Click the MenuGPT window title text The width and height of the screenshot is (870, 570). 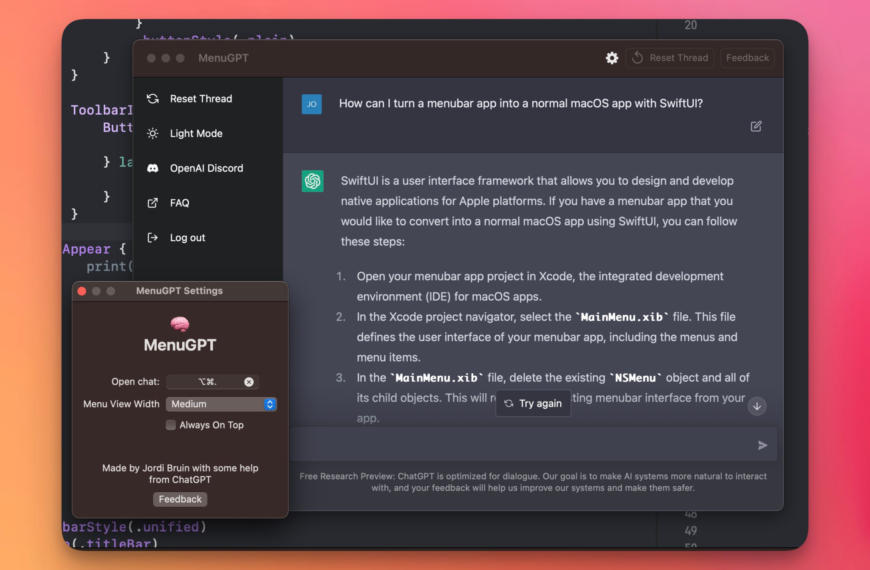[x=224, y=58]
